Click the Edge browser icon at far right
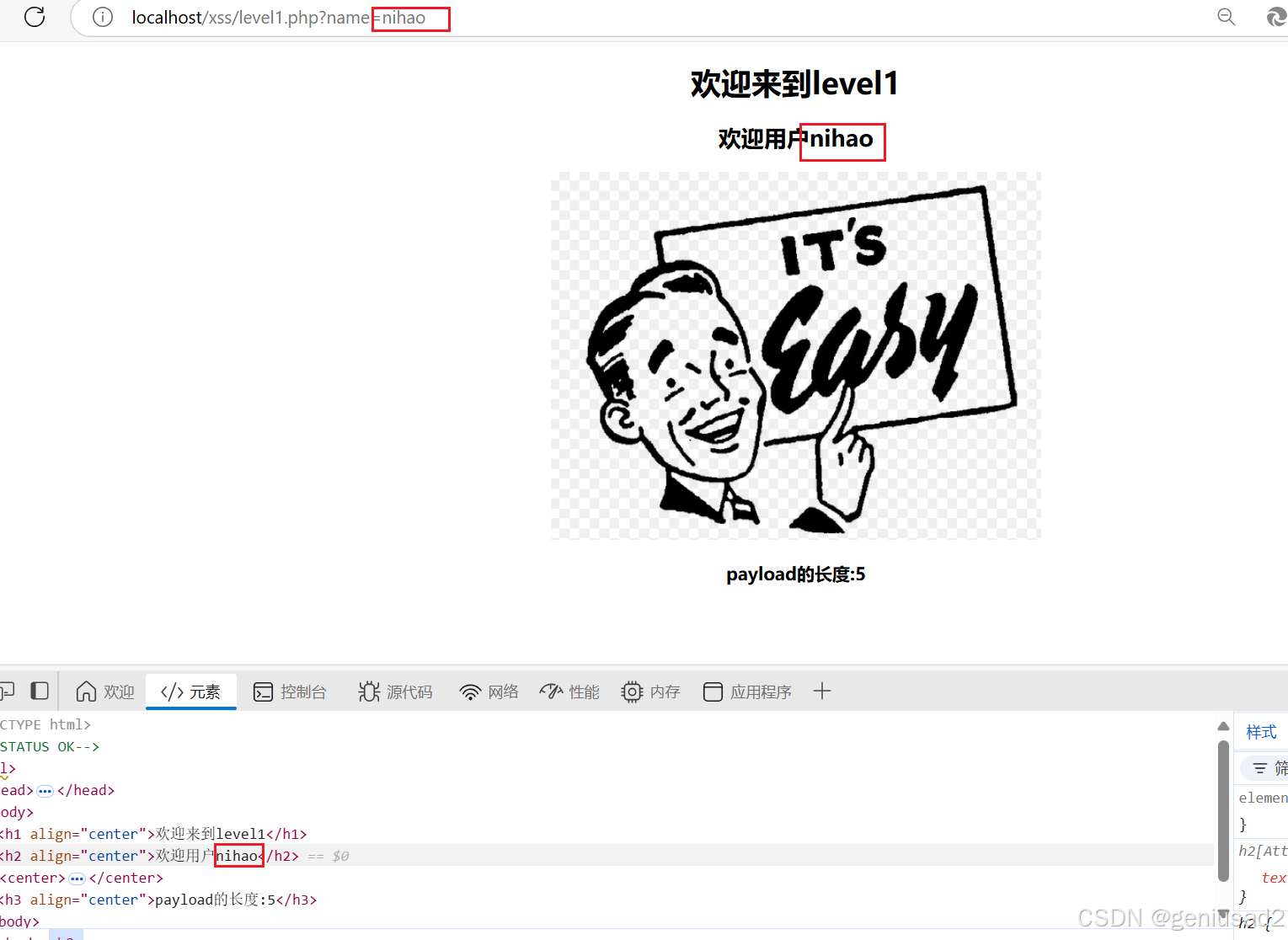 1277,17
